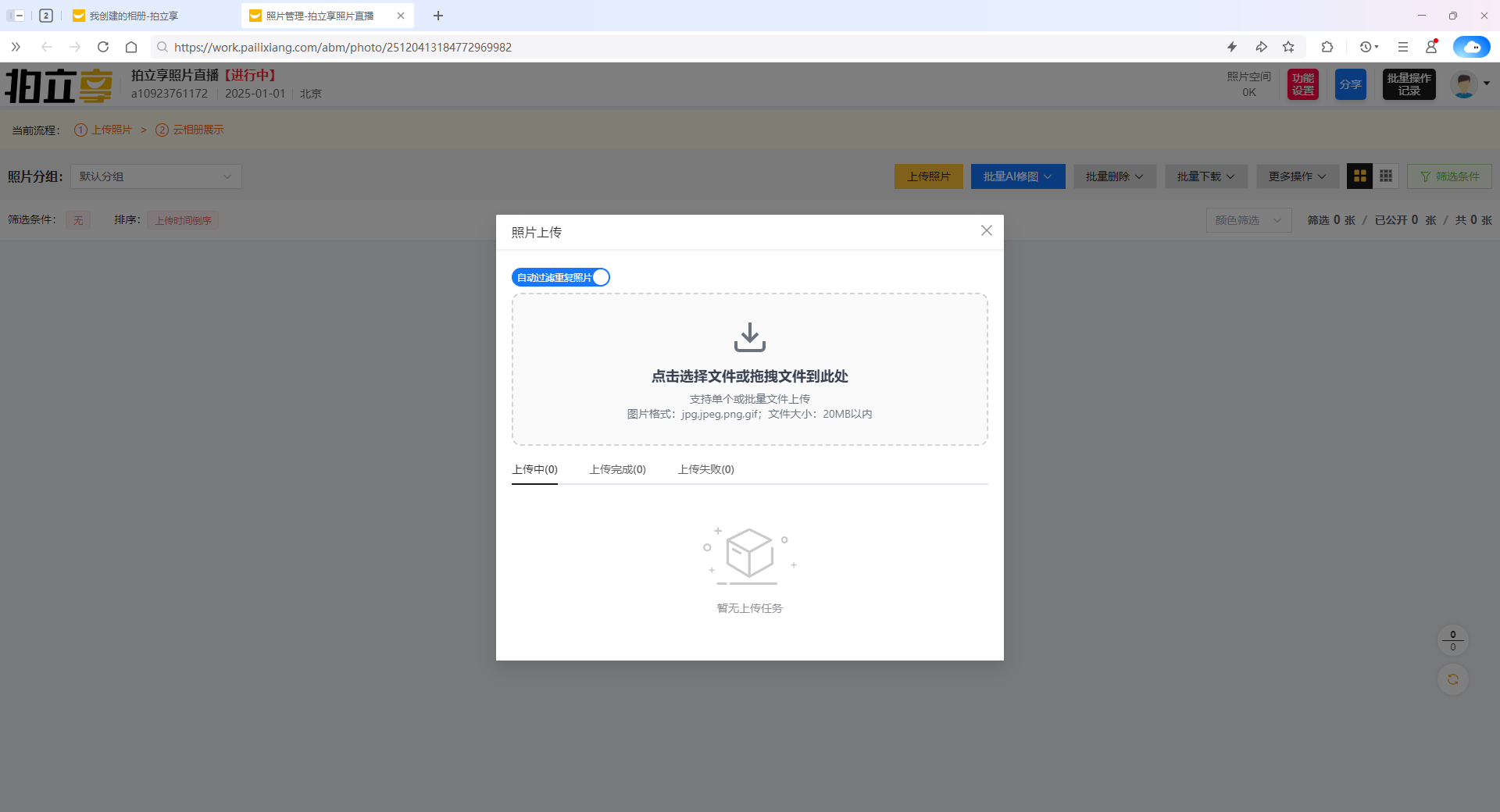Click the 上传照片 button
Screen dimensions: 1500x812
pyautogui.click(x=928, y=176)
